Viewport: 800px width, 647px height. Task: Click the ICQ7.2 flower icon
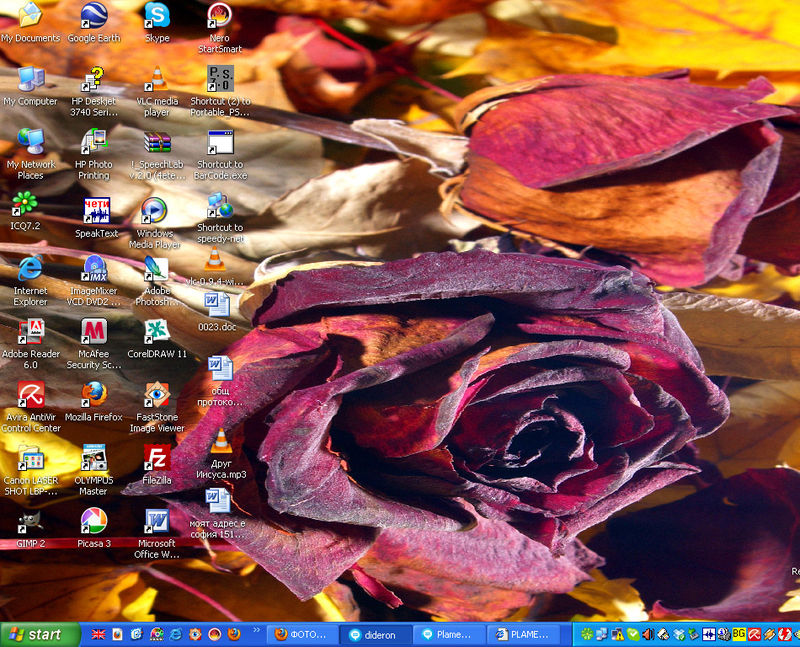(x=25, y=204)
